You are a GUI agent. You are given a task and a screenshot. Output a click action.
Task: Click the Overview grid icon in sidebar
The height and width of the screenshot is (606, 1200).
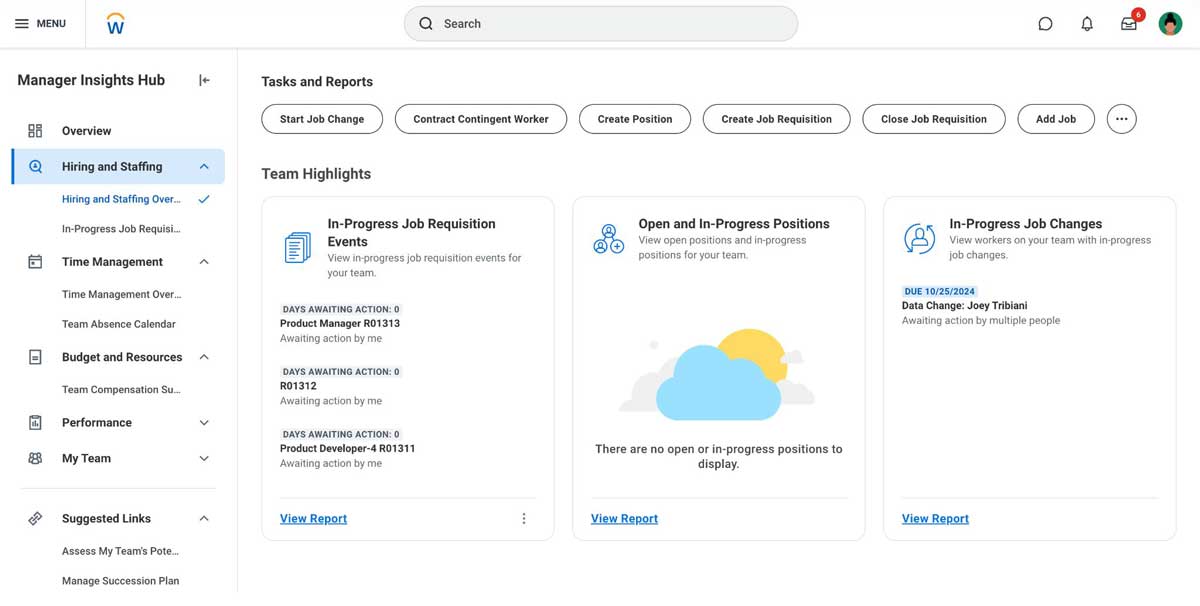(x=35, y=131)
